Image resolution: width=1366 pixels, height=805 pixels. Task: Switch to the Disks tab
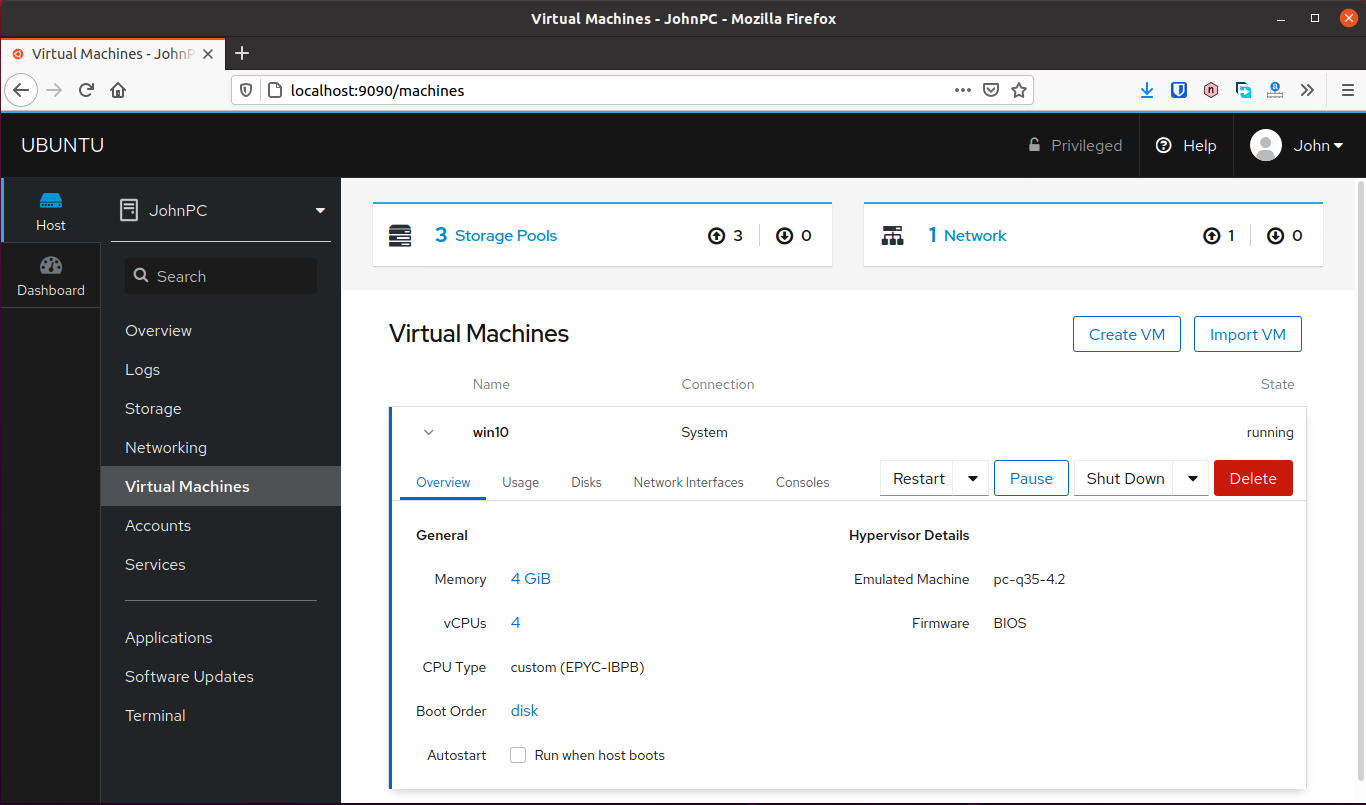click(x=586, y=482)
